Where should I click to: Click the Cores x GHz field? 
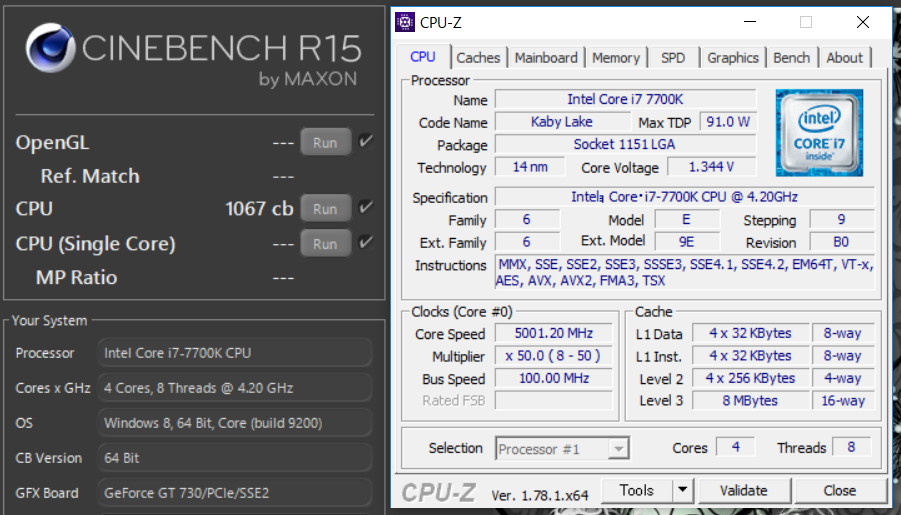tap(234, 387)
